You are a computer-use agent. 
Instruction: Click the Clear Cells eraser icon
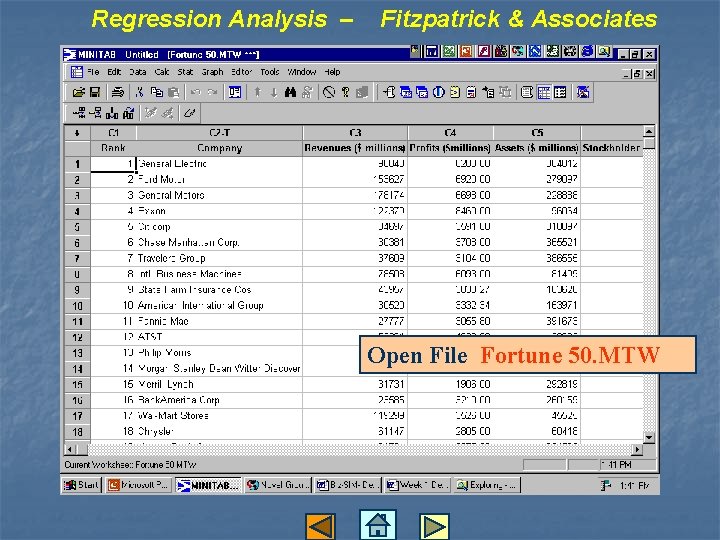[189, 112]
